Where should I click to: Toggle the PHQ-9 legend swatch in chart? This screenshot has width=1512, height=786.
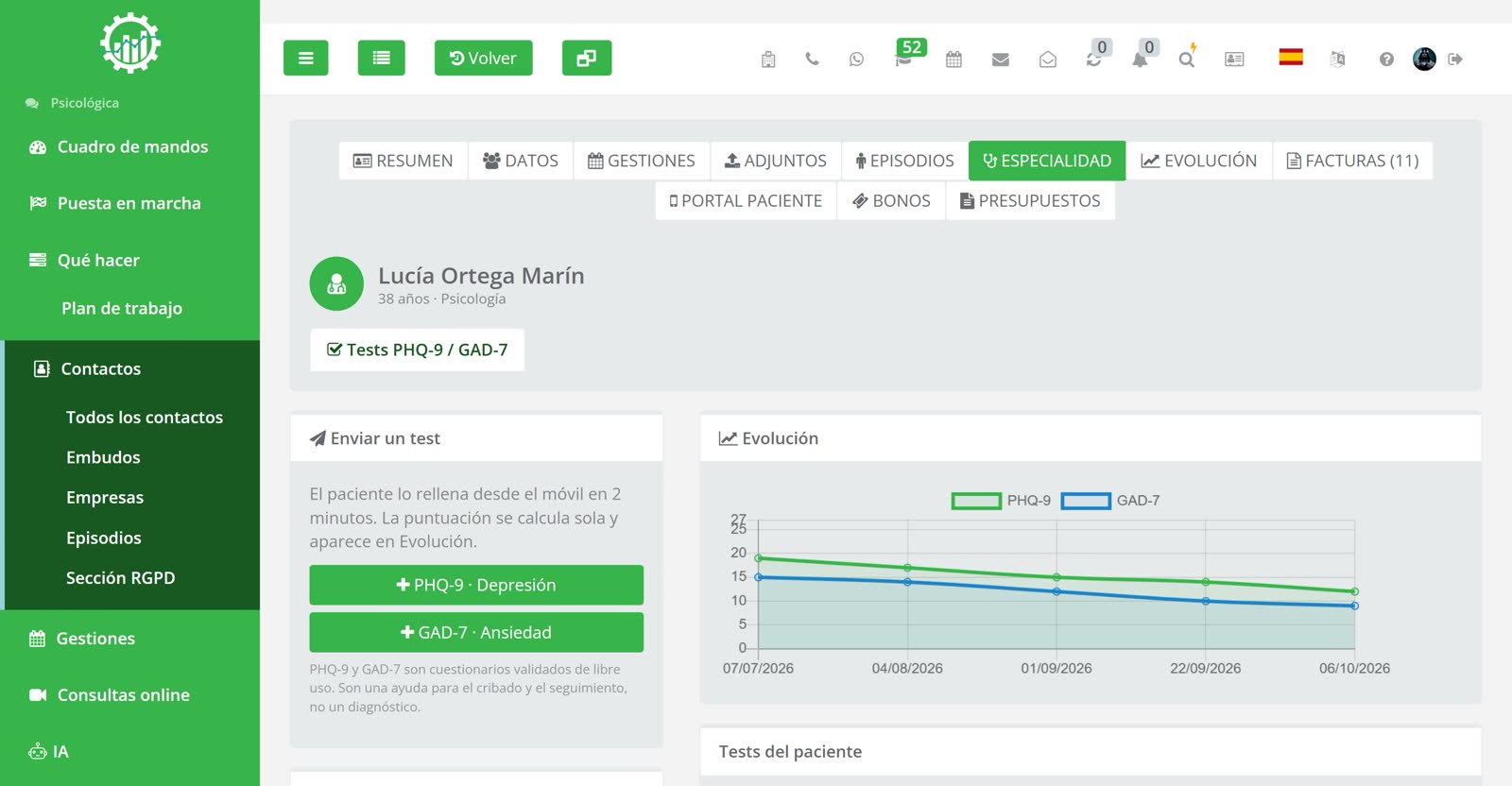click(x=976, y=501)
